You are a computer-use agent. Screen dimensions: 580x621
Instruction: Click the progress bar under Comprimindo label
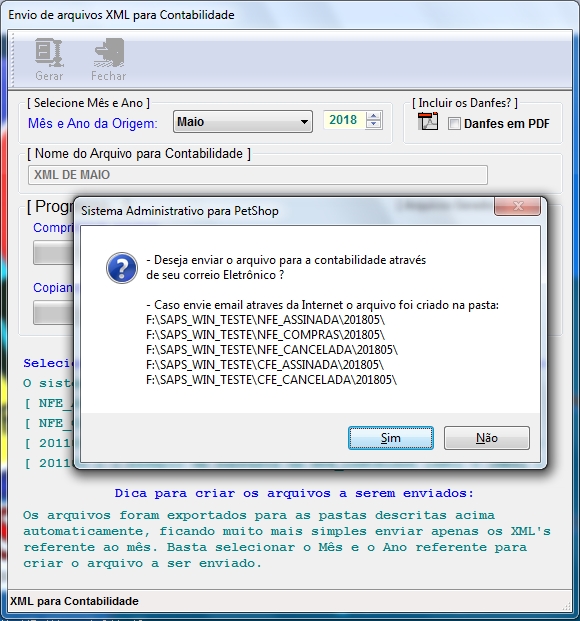coord(53,252)
